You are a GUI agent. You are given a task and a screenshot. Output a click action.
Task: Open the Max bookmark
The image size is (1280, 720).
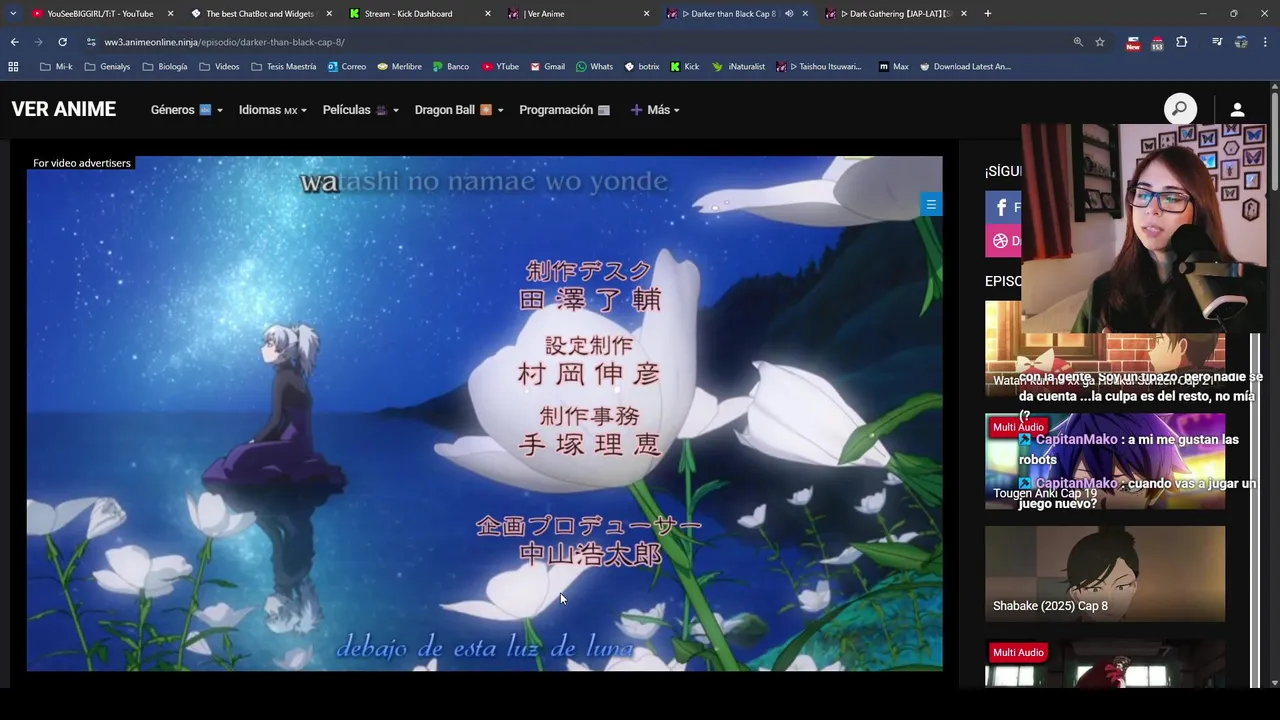pos(893,67)
